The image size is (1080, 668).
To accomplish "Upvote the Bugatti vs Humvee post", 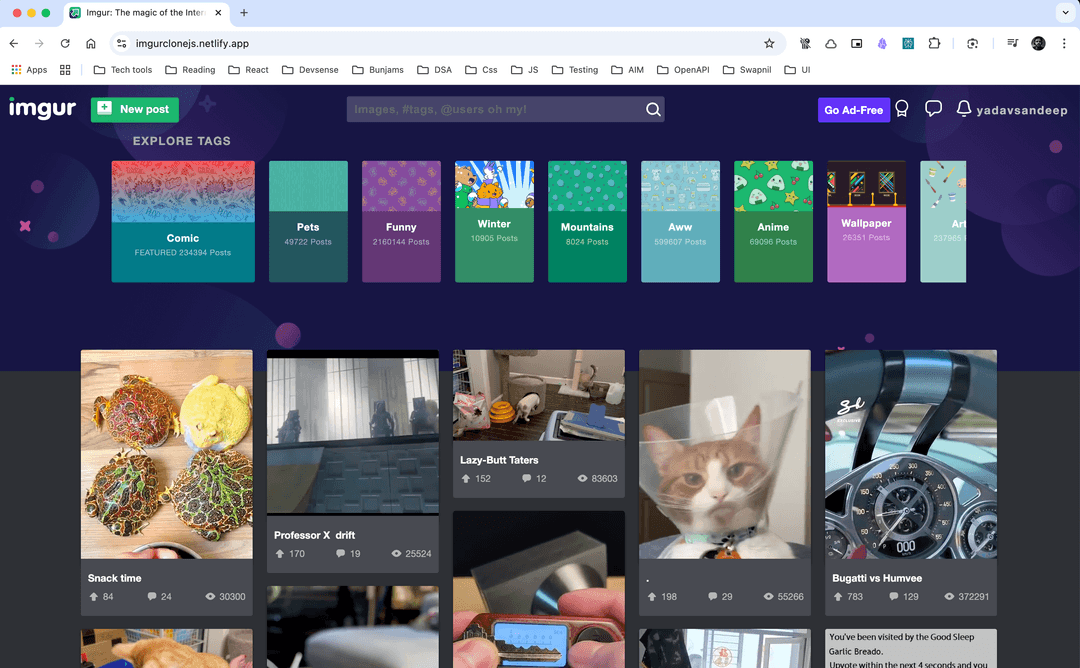I will [838, 596].
